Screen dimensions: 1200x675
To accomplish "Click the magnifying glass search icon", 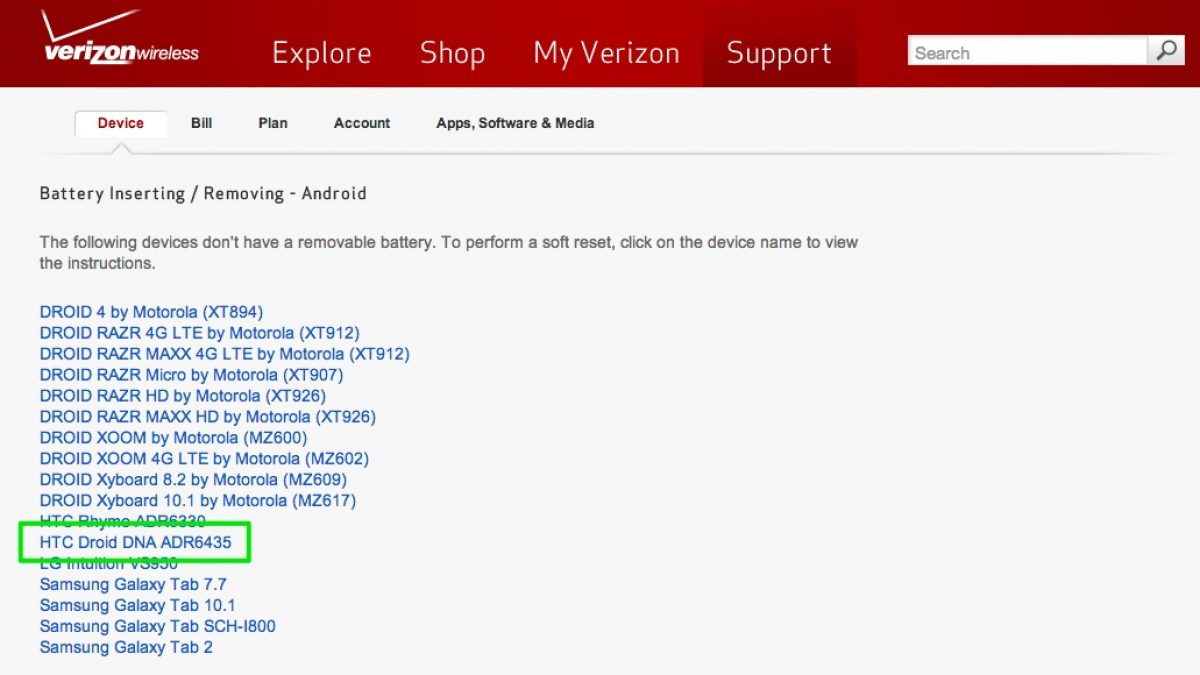I will 1166,51.
